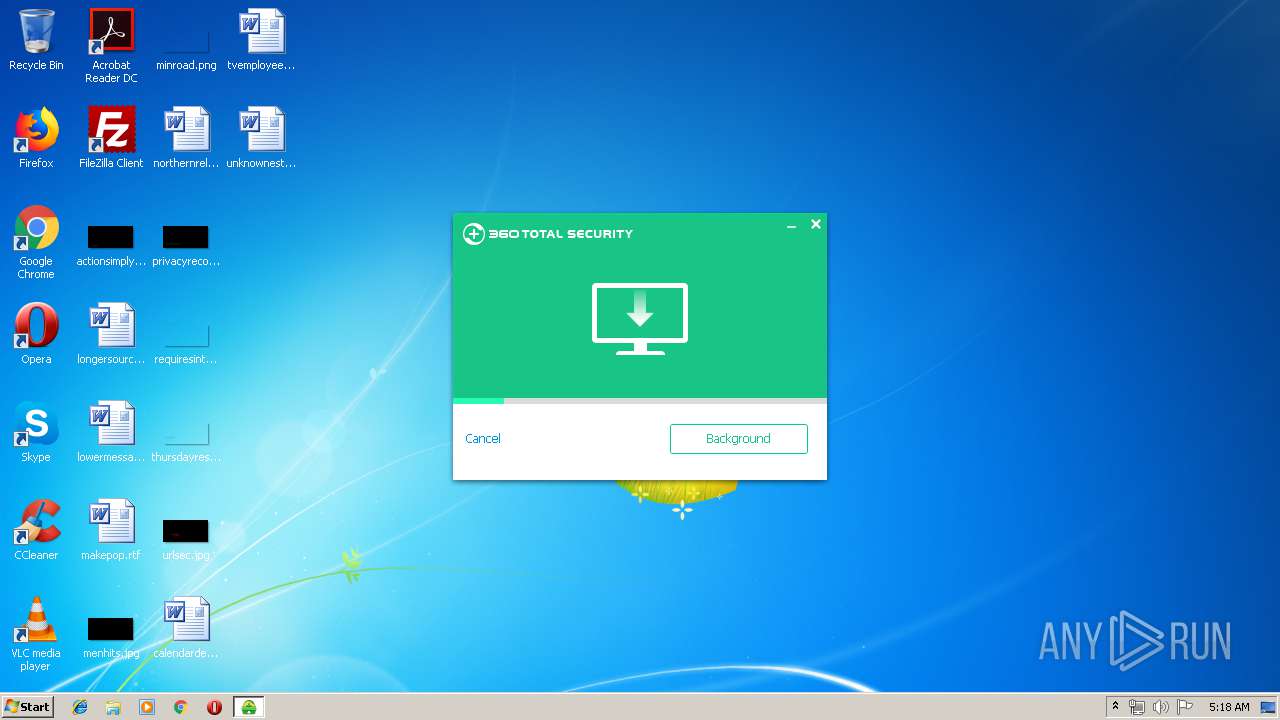The height and width of the screenshot is (720, 1280).
Task: Select makepop.rtf document icon
Action: (x=111, y=530)
